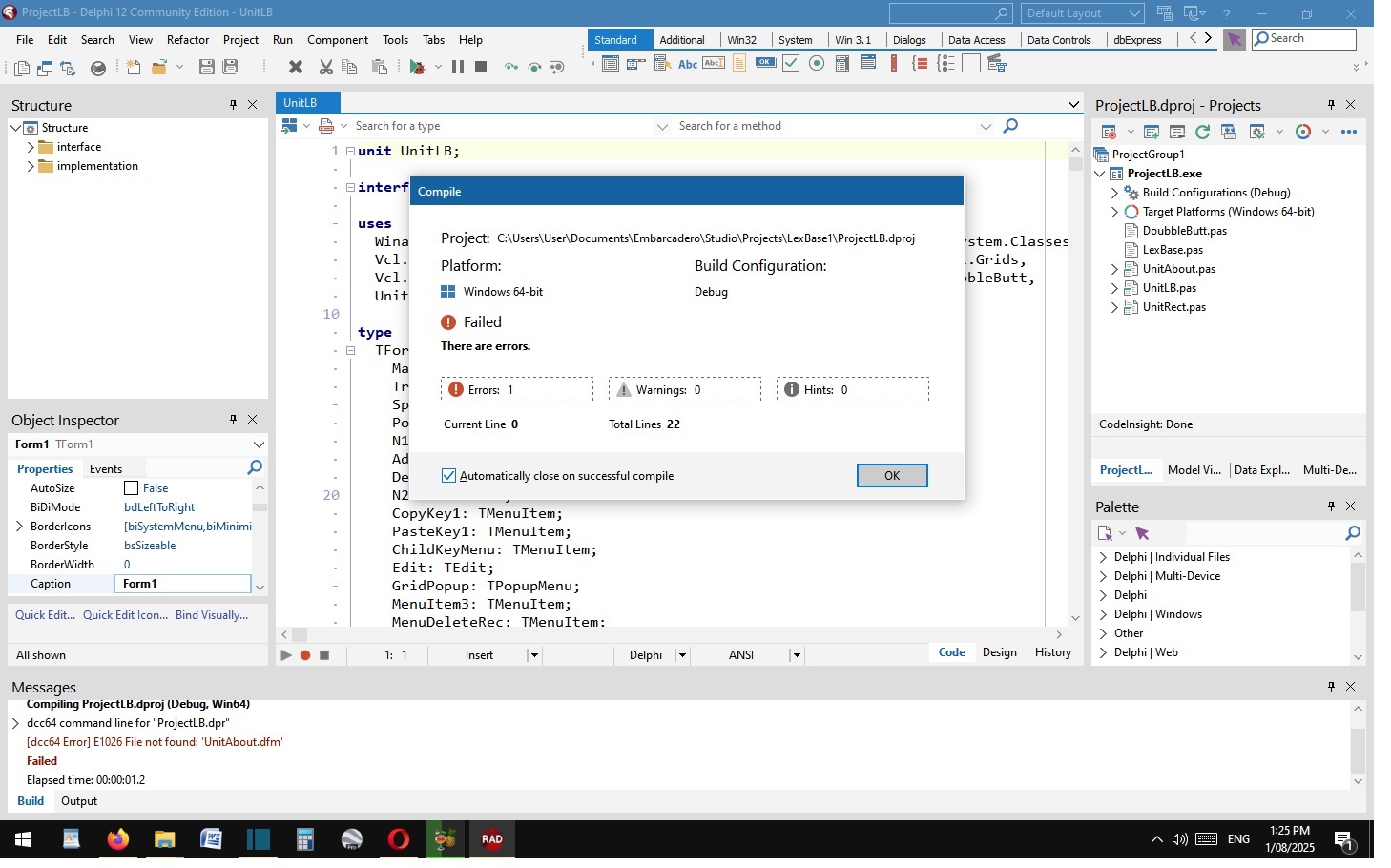Screen dimensions: 1391x868
Task: Select the TPanel empty square palette icon
Action: (x=971, y=63)
